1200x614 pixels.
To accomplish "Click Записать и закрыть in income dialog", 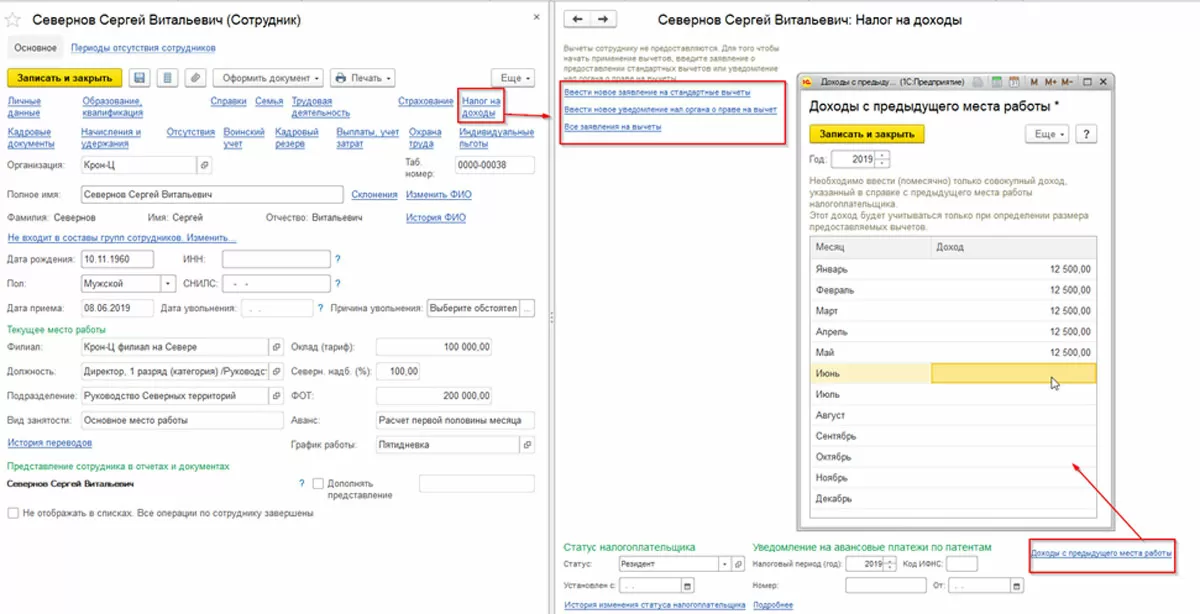I will 866,133.
